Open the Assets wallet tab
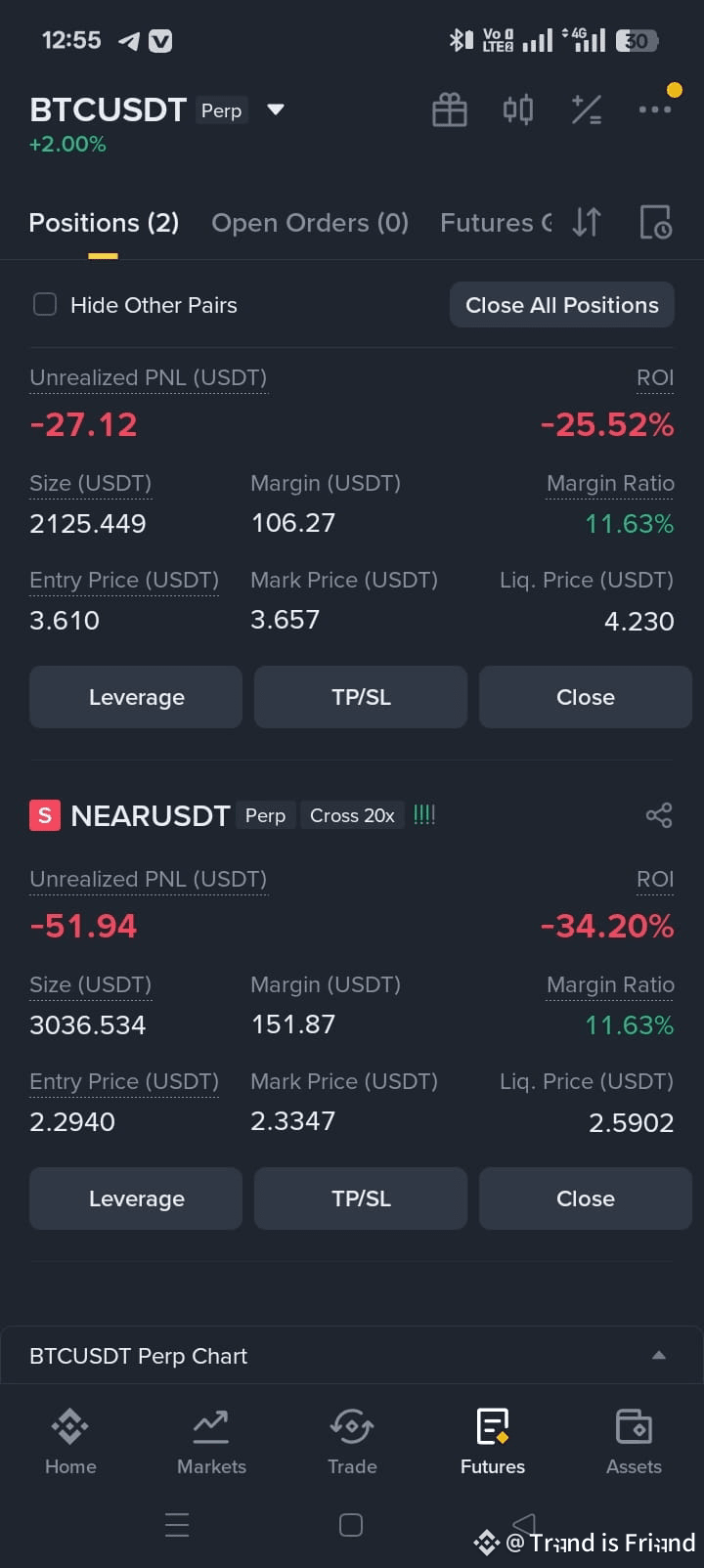This screenshot has height=1568, width=704. coord(634,1442)
